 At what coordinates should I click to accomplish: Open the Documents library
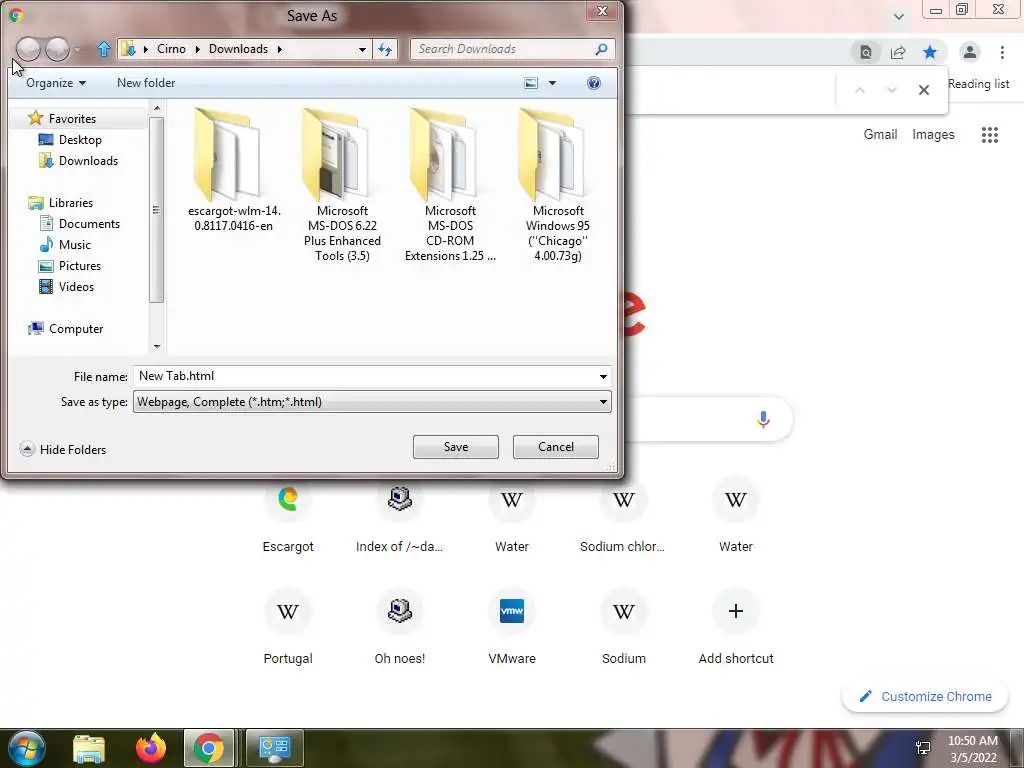tap(89, 223)
